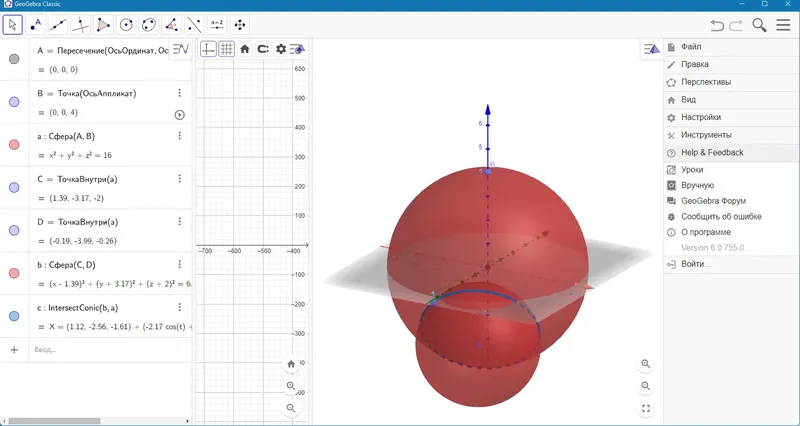The image size is (800, 426).
Task: Select the Angle tool
Action: [172, 24]
